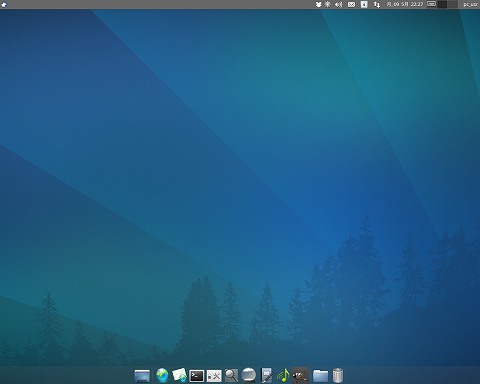Viewport: 480px width, 384px height.
Task: Launch GIMP from the dock
Action: 300,375
